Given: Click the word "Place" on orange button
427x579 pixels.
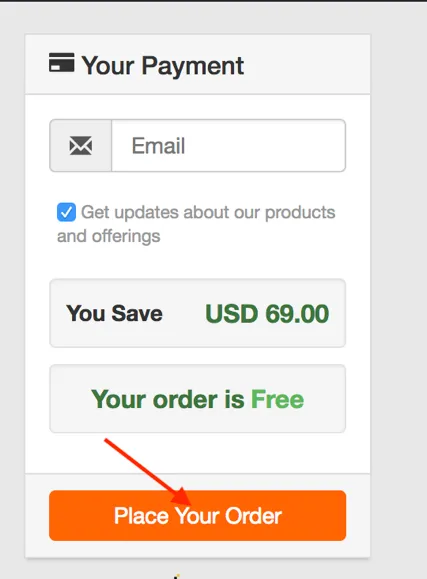Looking at the screenshot, I should click(141, 516).
